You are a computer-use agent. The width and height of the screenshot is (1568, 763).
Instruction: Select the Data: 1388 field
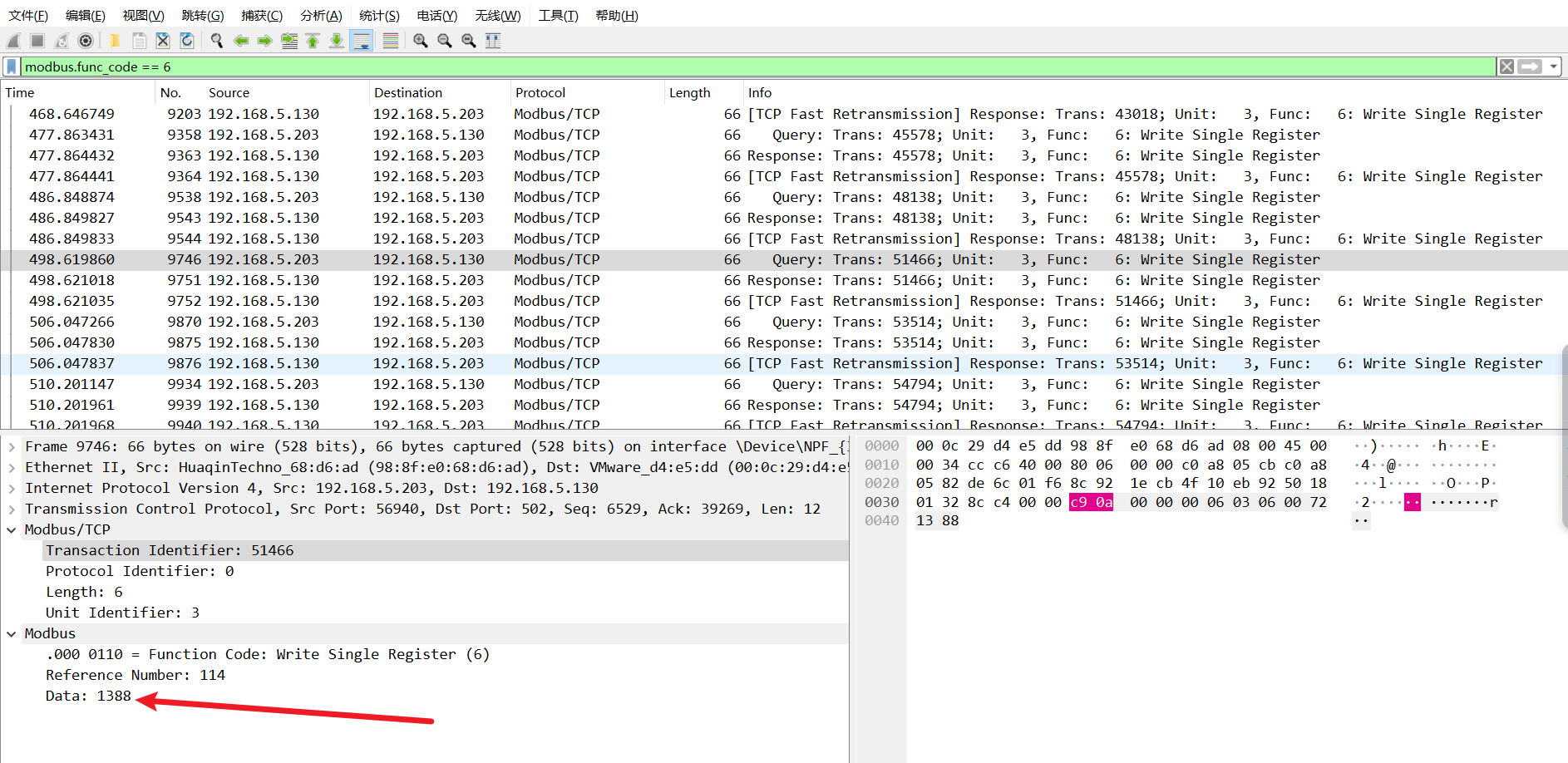click(x=446, y=696)
